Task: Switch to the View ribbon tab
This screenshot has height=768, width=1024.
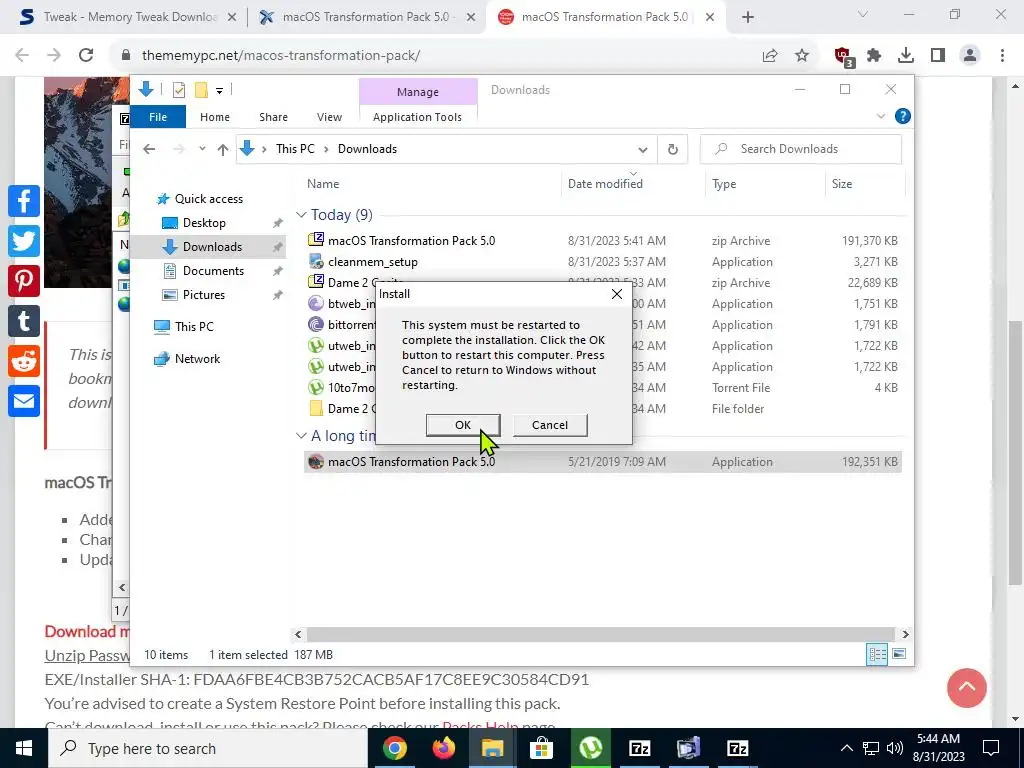Action: click(x=329, y=117)
